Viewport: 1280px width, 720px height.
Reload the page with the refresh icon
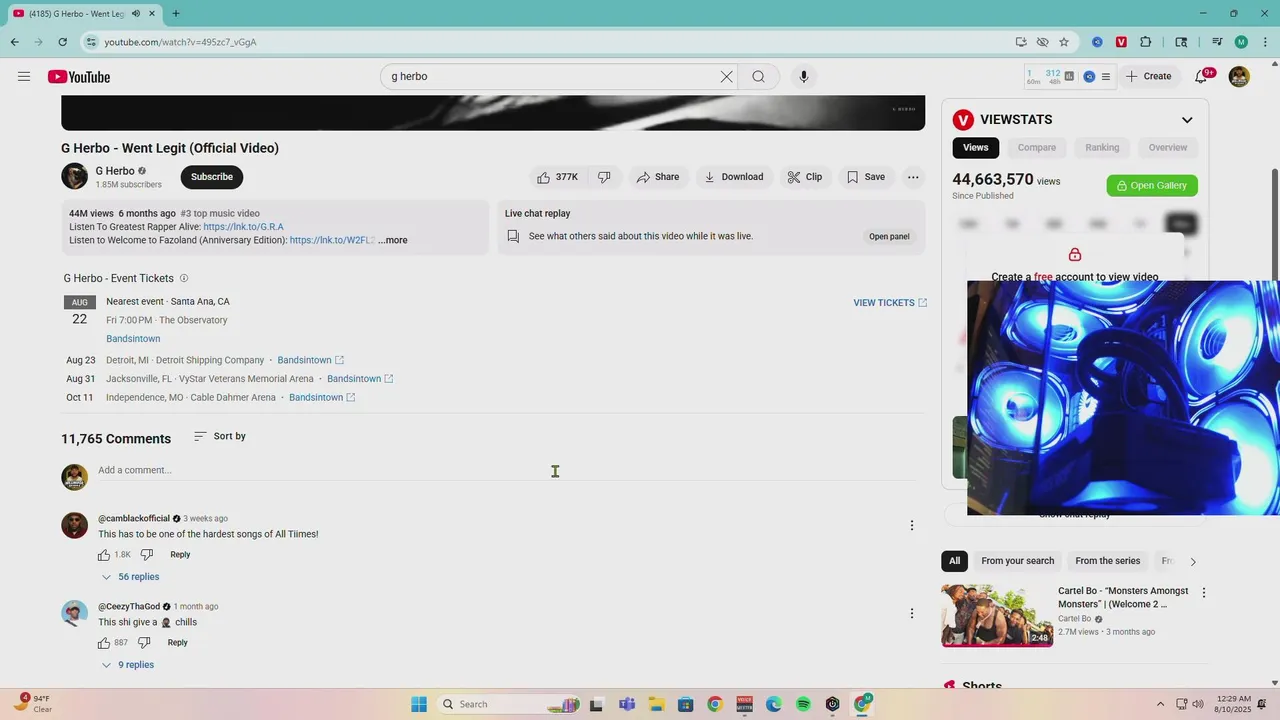(62, 42)
